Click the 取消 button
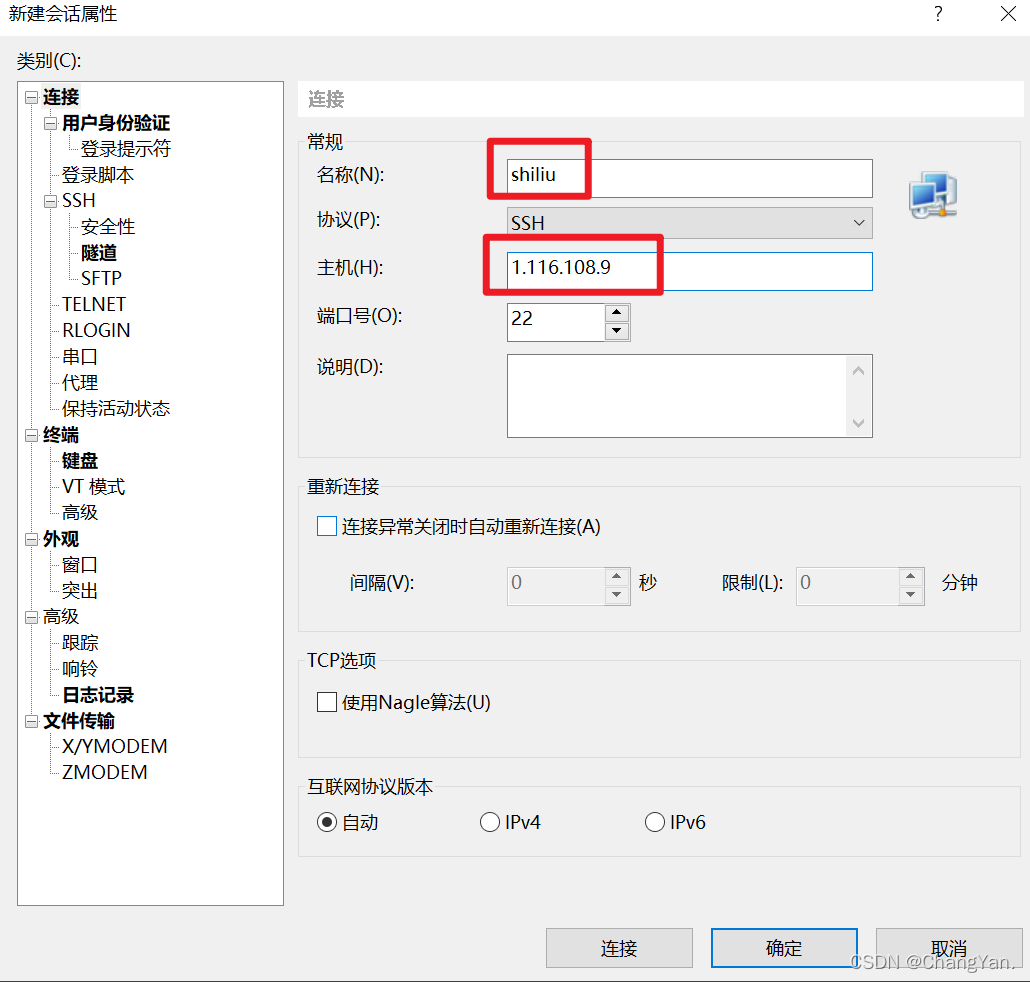The width and height of the screenshot is (1030, 982). tap(949, 948)
